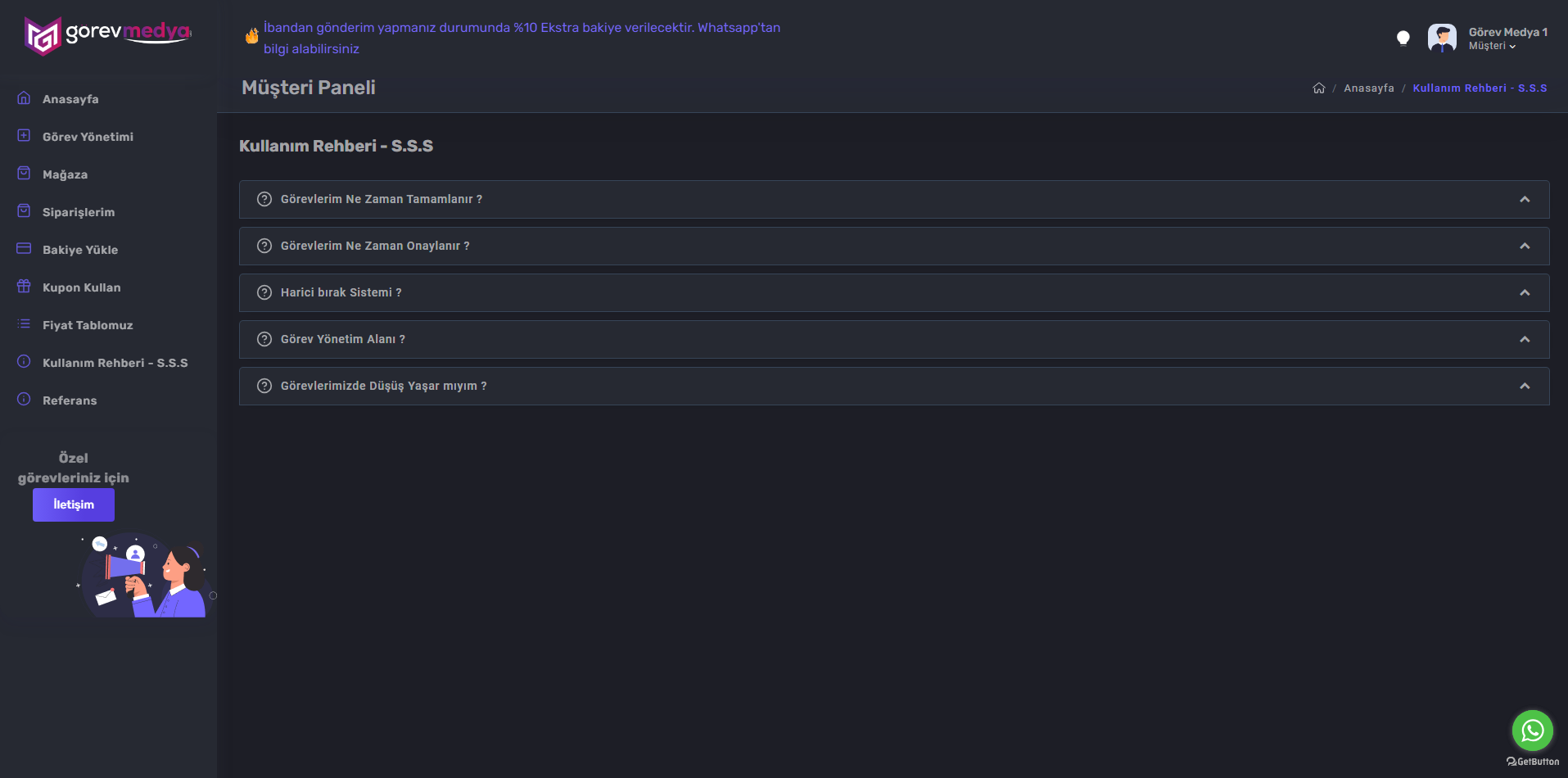Toggle the light bulb theme switch

(x=1403, y=38)
